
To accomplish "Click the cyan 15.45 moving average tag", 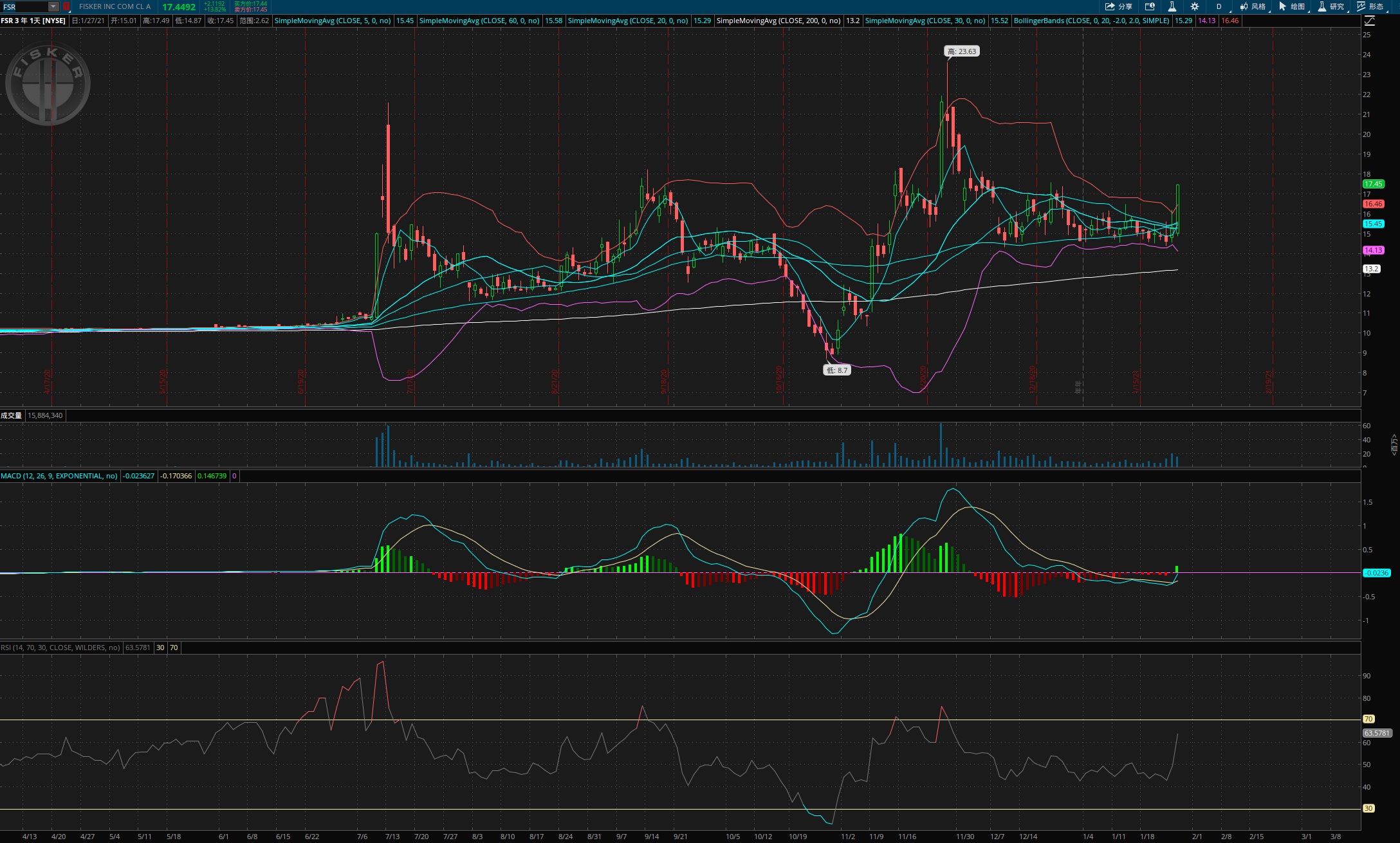I will coord(1373,224).
